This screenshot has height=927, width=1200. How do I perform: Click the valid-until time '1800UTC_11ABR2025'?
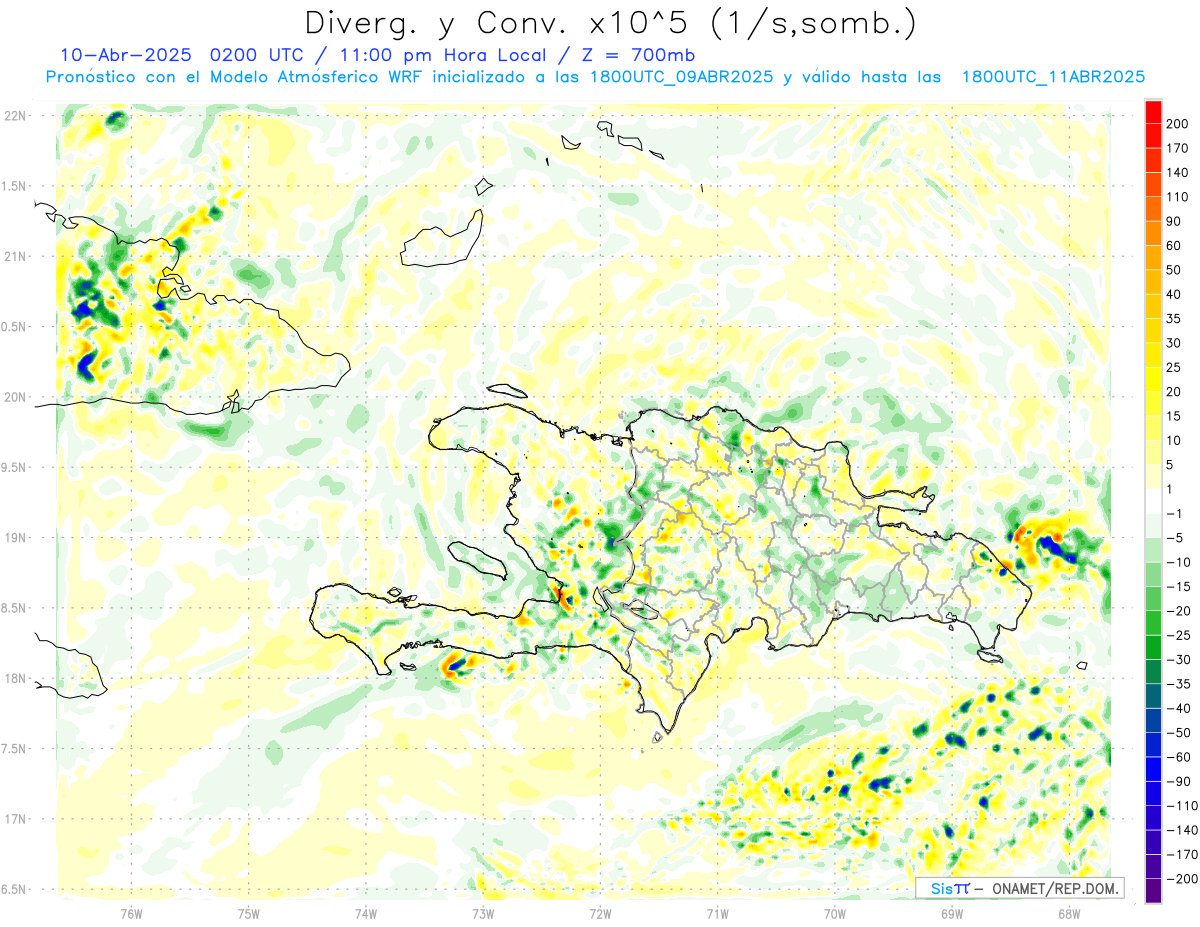(1053, 77)
